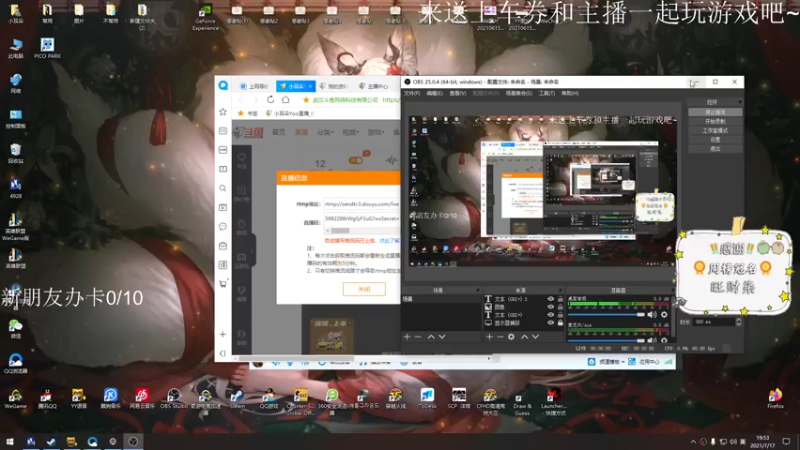The width and height of the screenshot is (800, 450).
Task: Open Steam desktop shortcut
Action: [237, 399]
